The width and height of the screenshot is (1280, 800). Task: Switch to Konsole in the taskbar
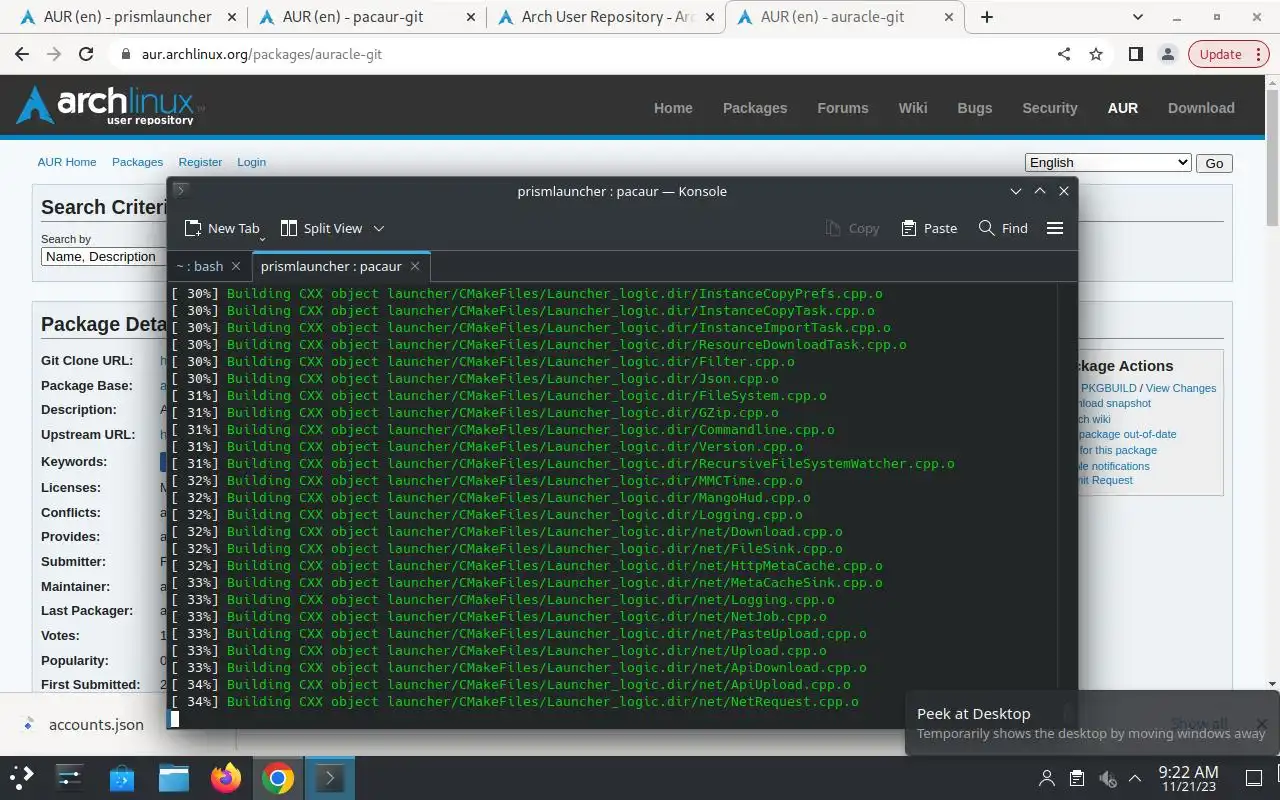pyautogui.click(x=330, y=777)
